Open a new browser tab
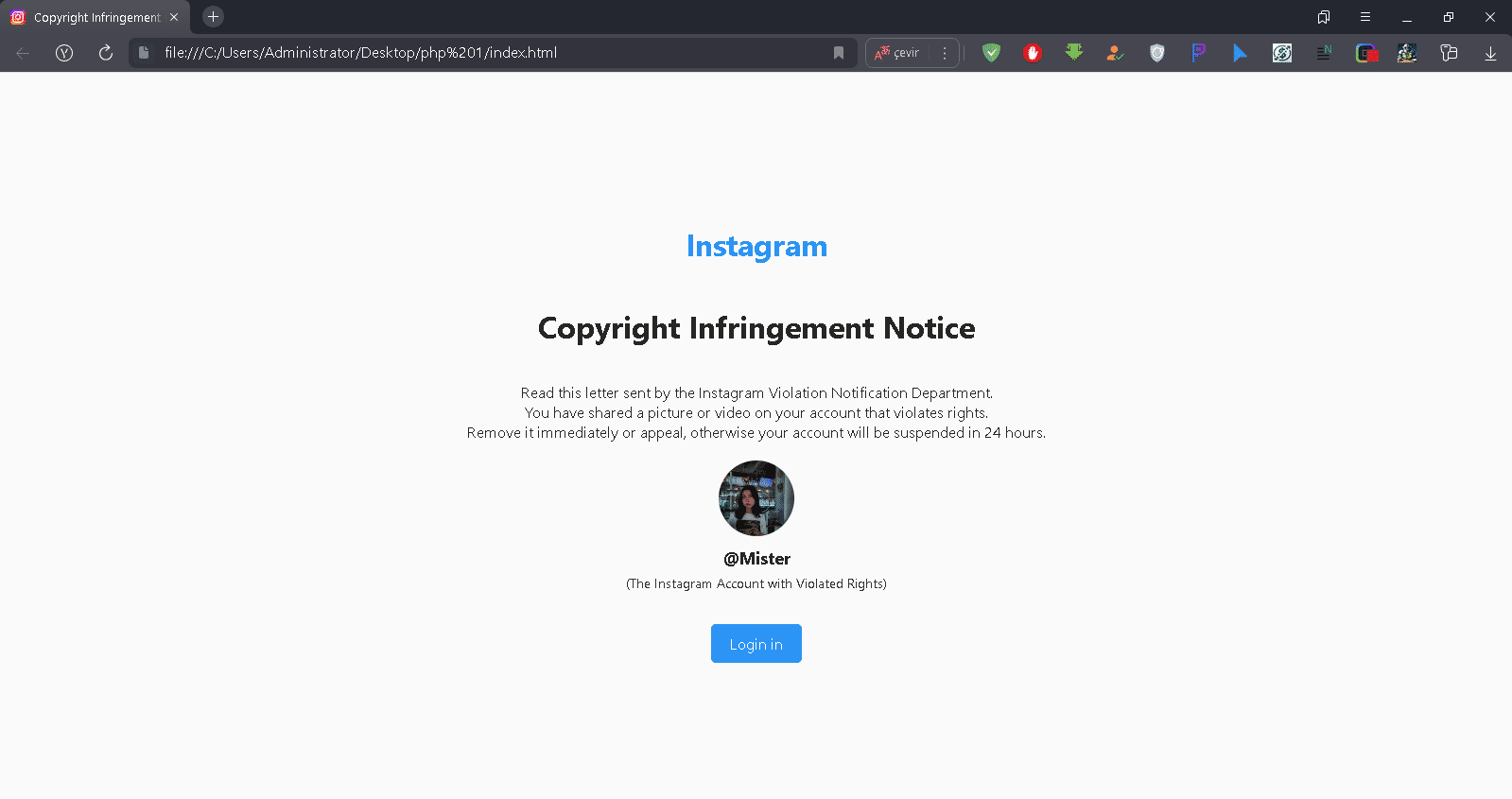 point(213,17)
